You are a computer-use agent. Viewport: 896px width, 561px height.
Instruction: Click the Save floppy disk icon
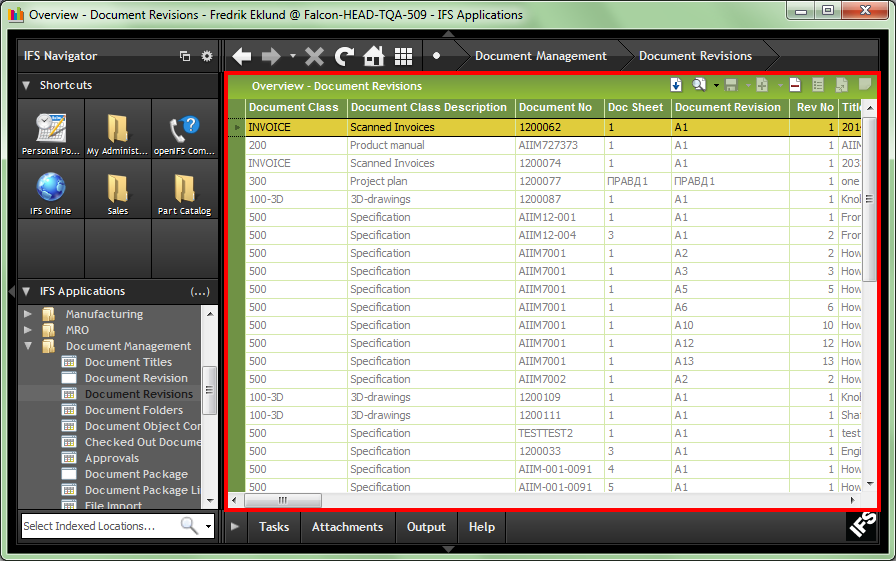(731, 85)
